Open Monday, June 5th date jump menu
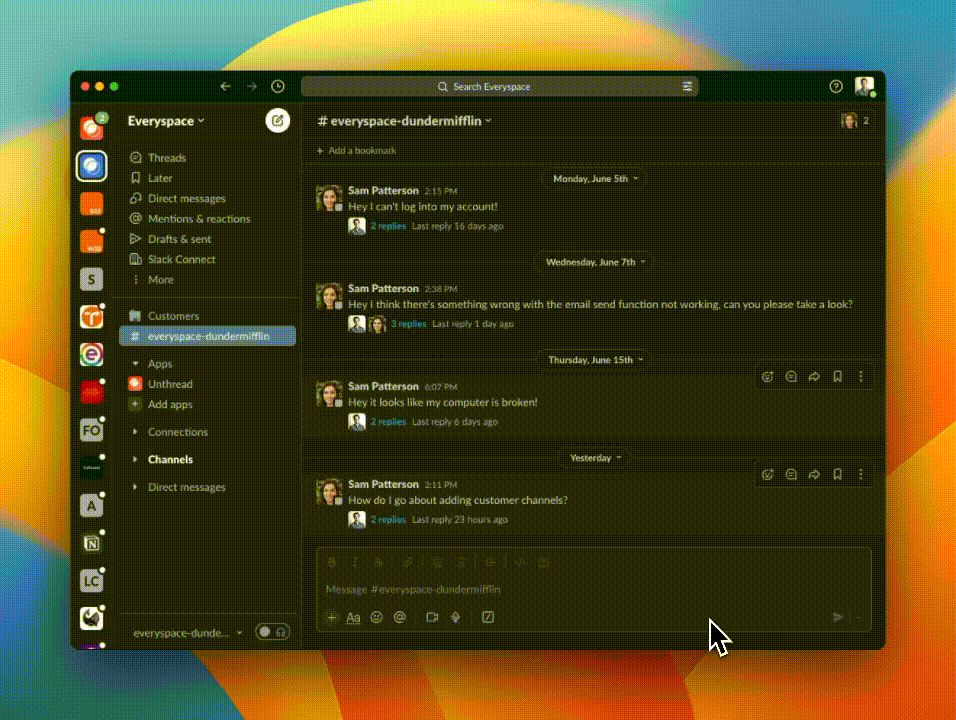Screen dimensions: 956x720 click(594, 179)
